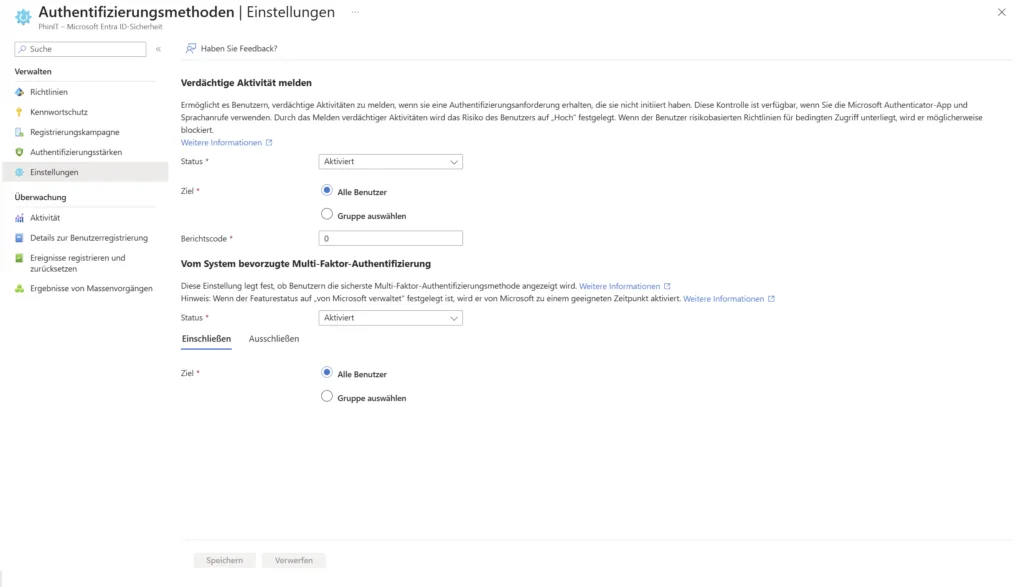The height and width of the screenshot is (587, 1024).
Task: Click the Verwerfen button
Action: (293, 561)
